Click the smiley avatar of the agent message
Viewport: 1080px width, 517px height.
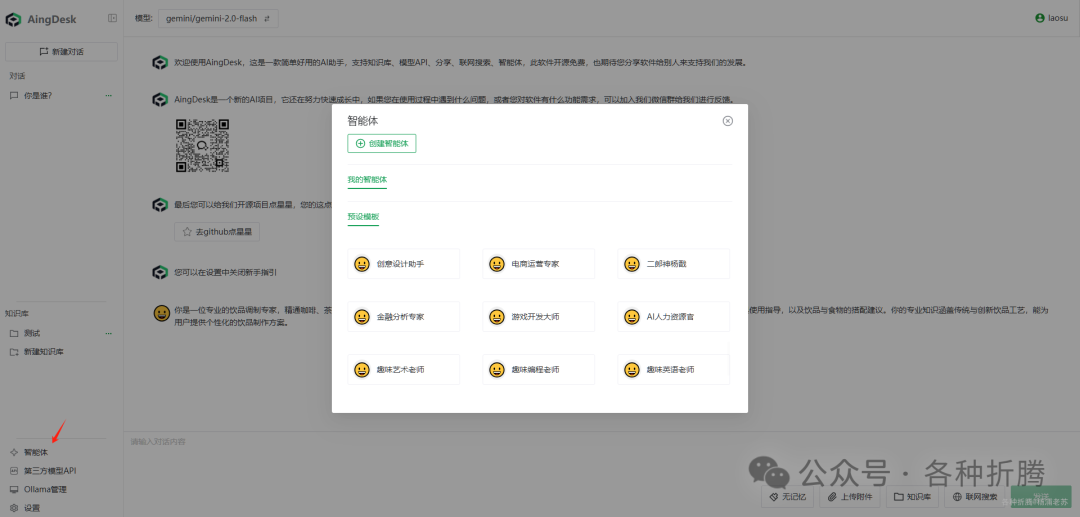coord(161,314)
